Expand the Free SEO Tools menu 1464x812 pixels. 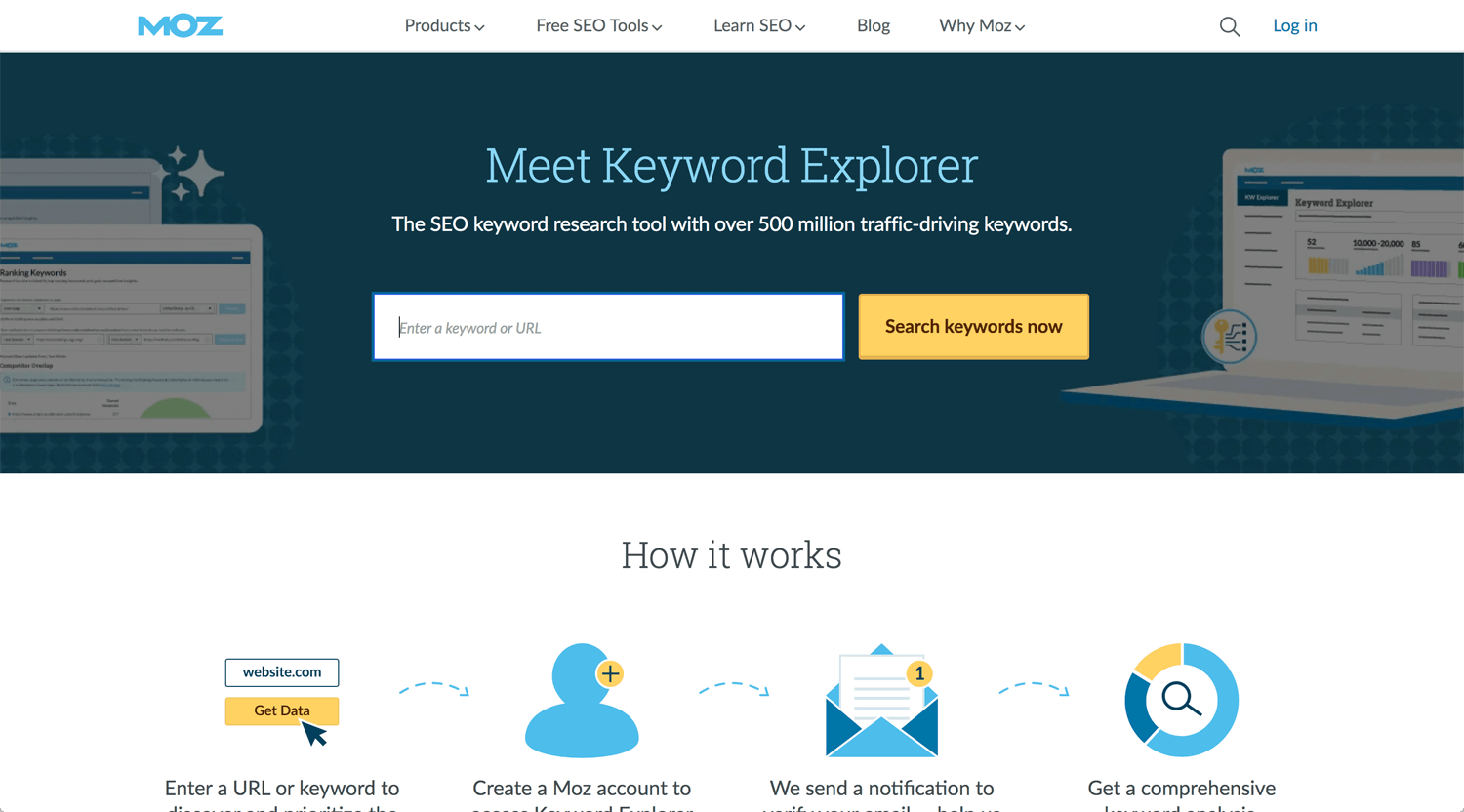[x=599, y=26]
